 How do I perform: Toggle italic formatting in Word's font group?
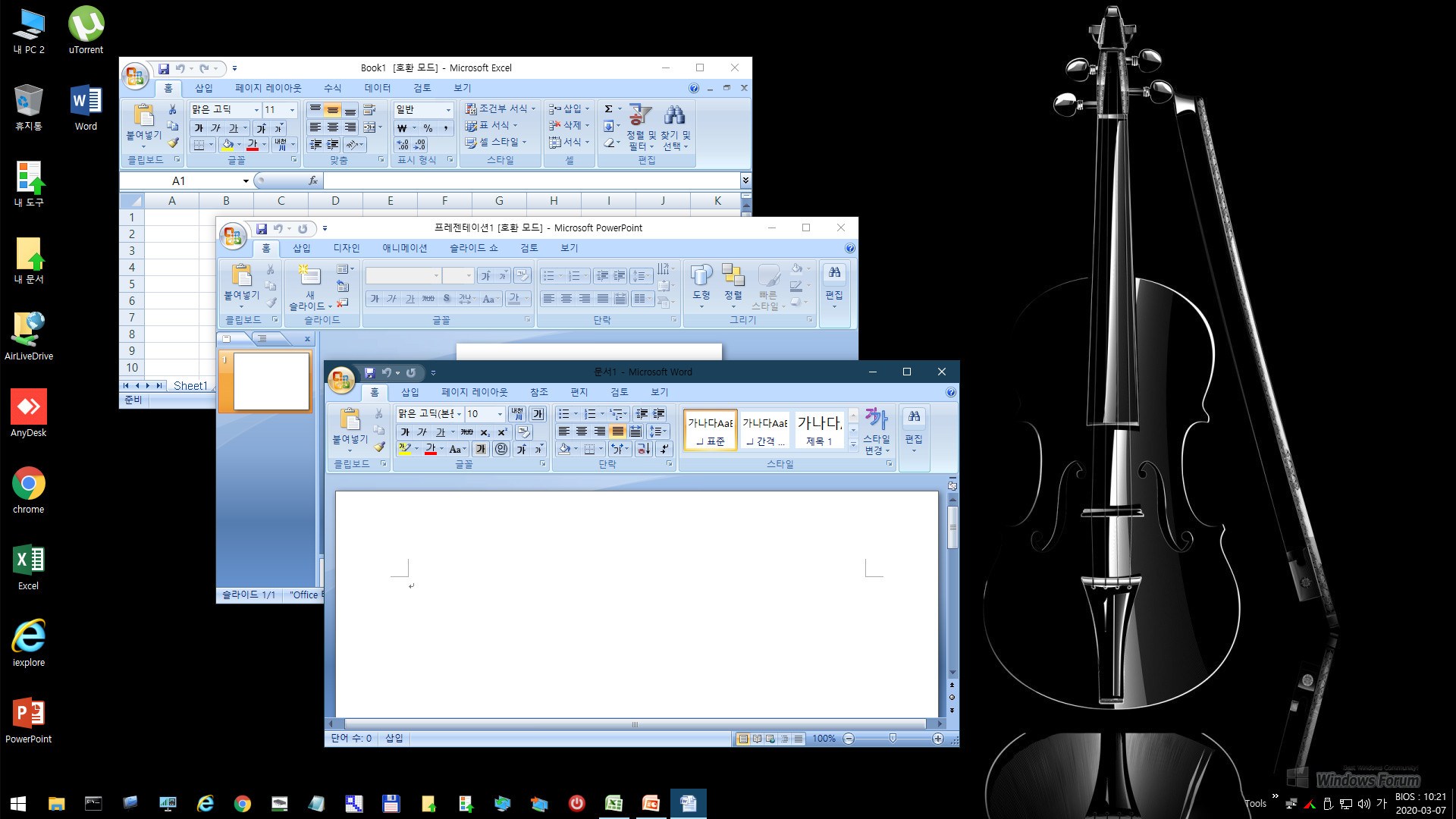pos(422,431)
